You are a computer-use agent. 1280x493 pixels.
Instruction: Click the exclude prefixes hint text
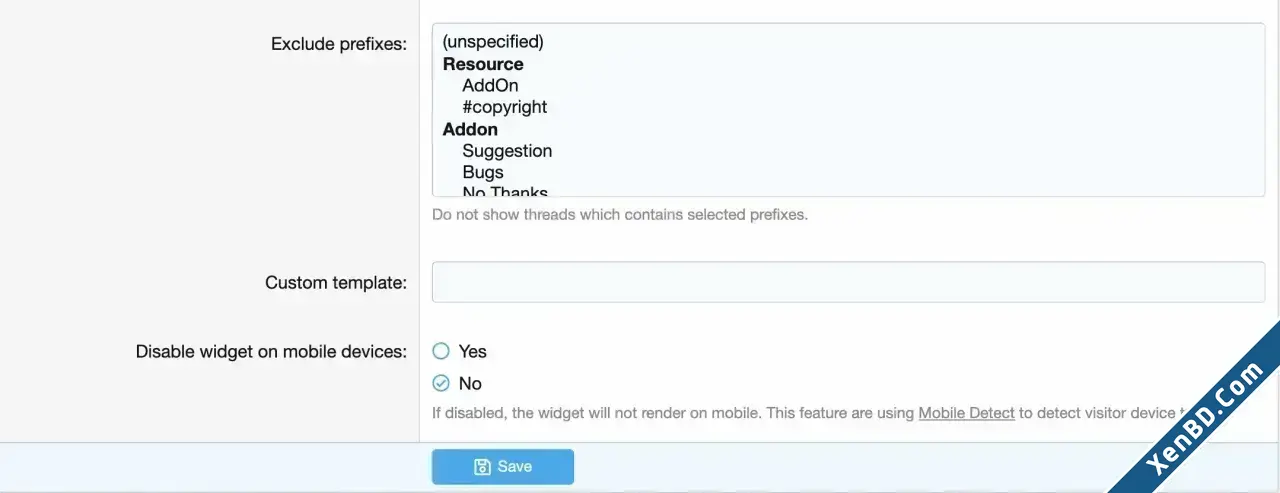[620, 215]
